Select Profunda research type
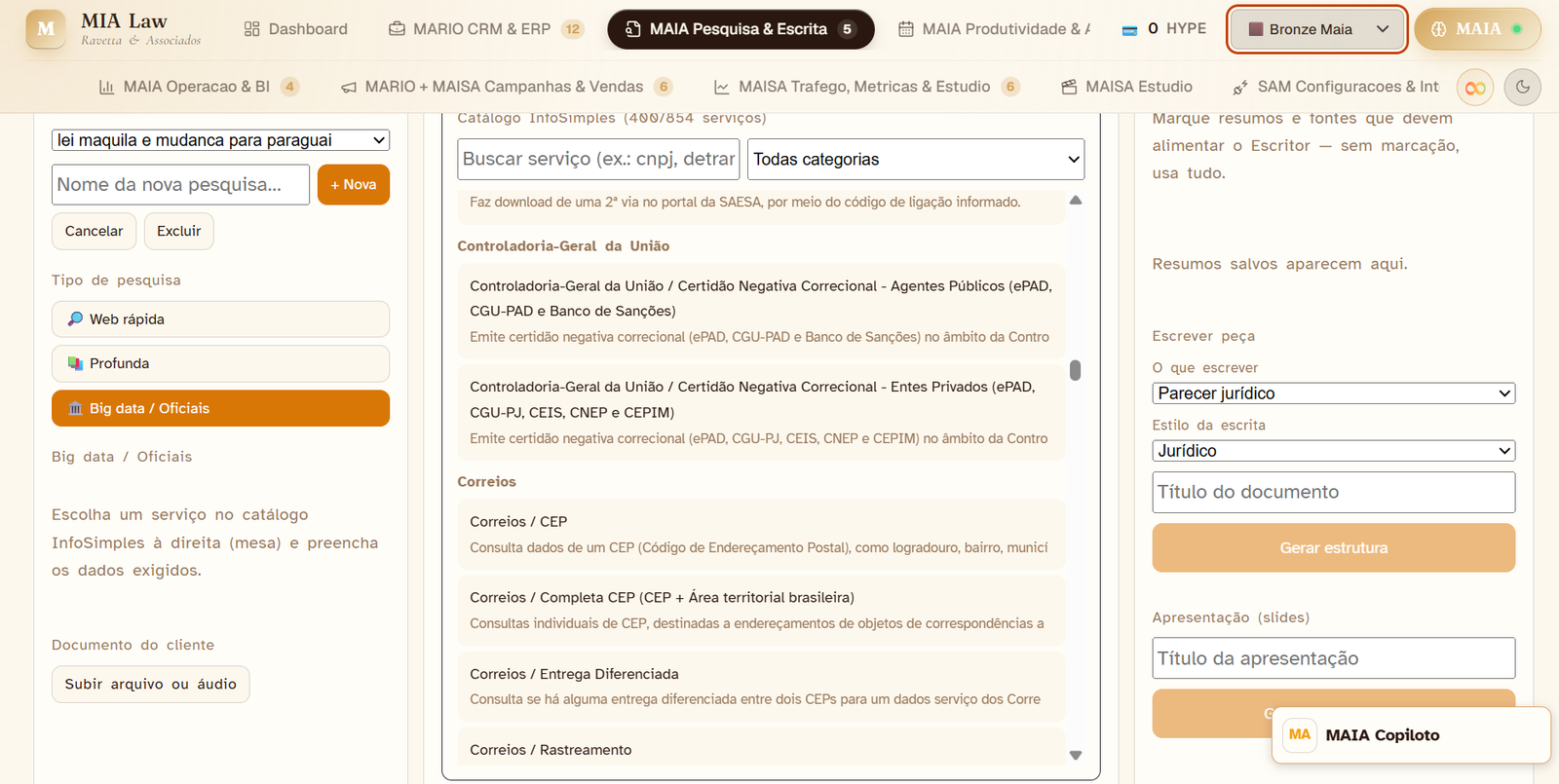Viewport: 1559px width, 784px height. pyautogui.click(x=220, y=363)
